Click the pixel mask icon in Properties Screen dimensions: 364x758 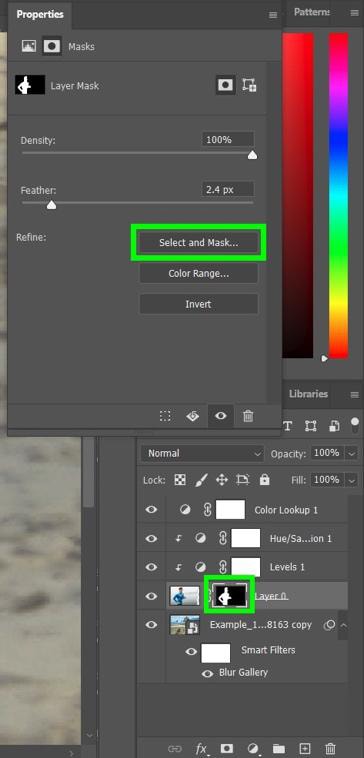[x=225, y=86]
